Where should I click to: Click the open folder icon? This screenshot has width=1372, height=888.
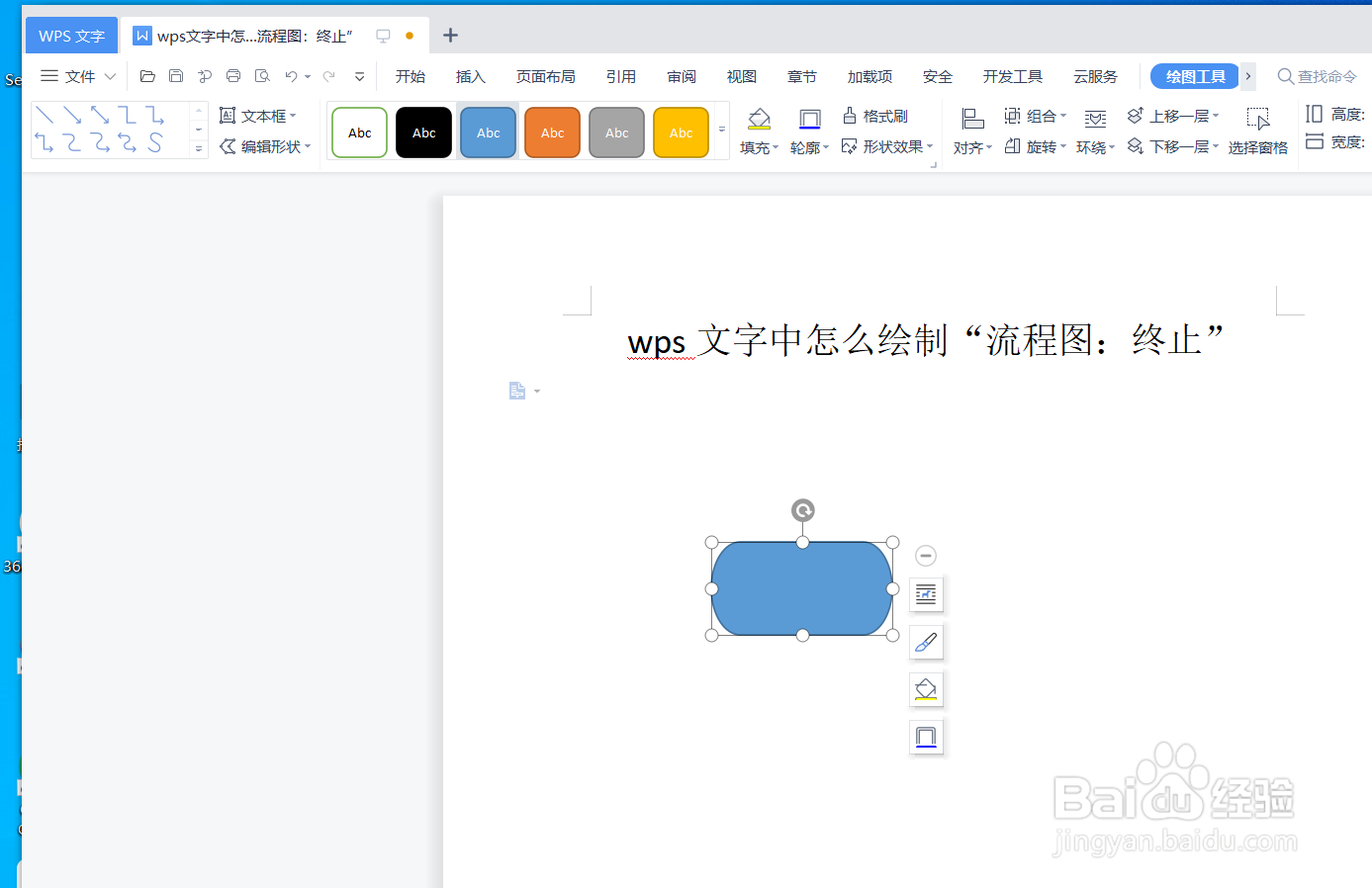coord(147,76)
